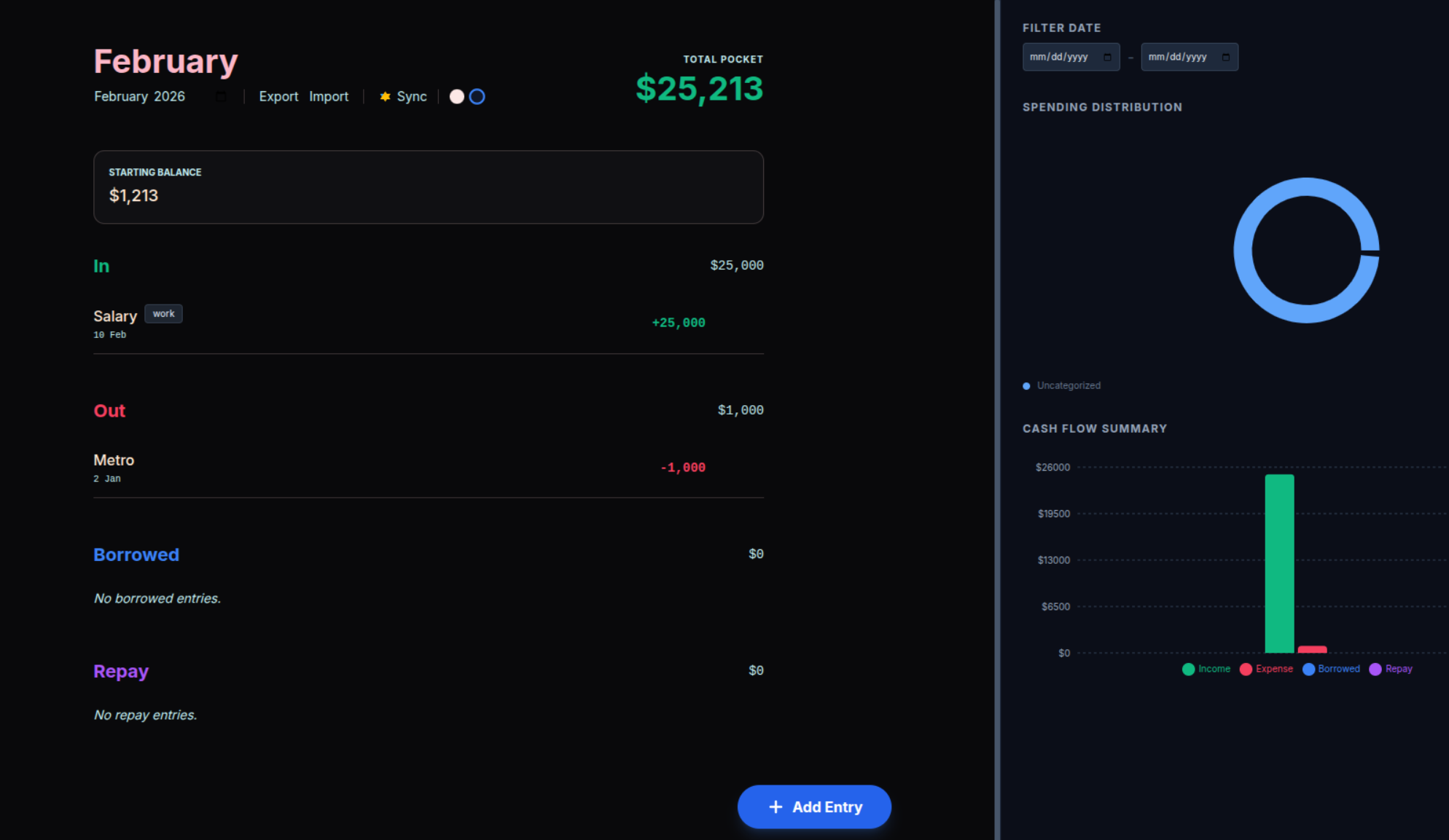This screenshot has height=840, width=1449.
Task: Click Export in the header
Action: coord(278,96)
